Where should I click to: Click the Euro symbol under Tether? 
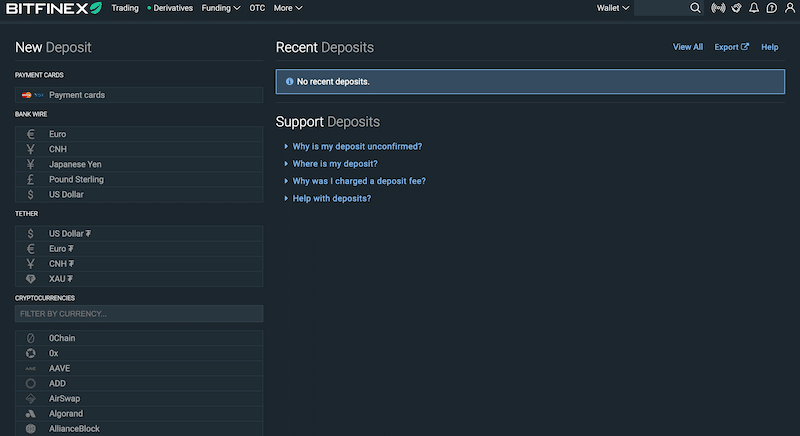31,249
